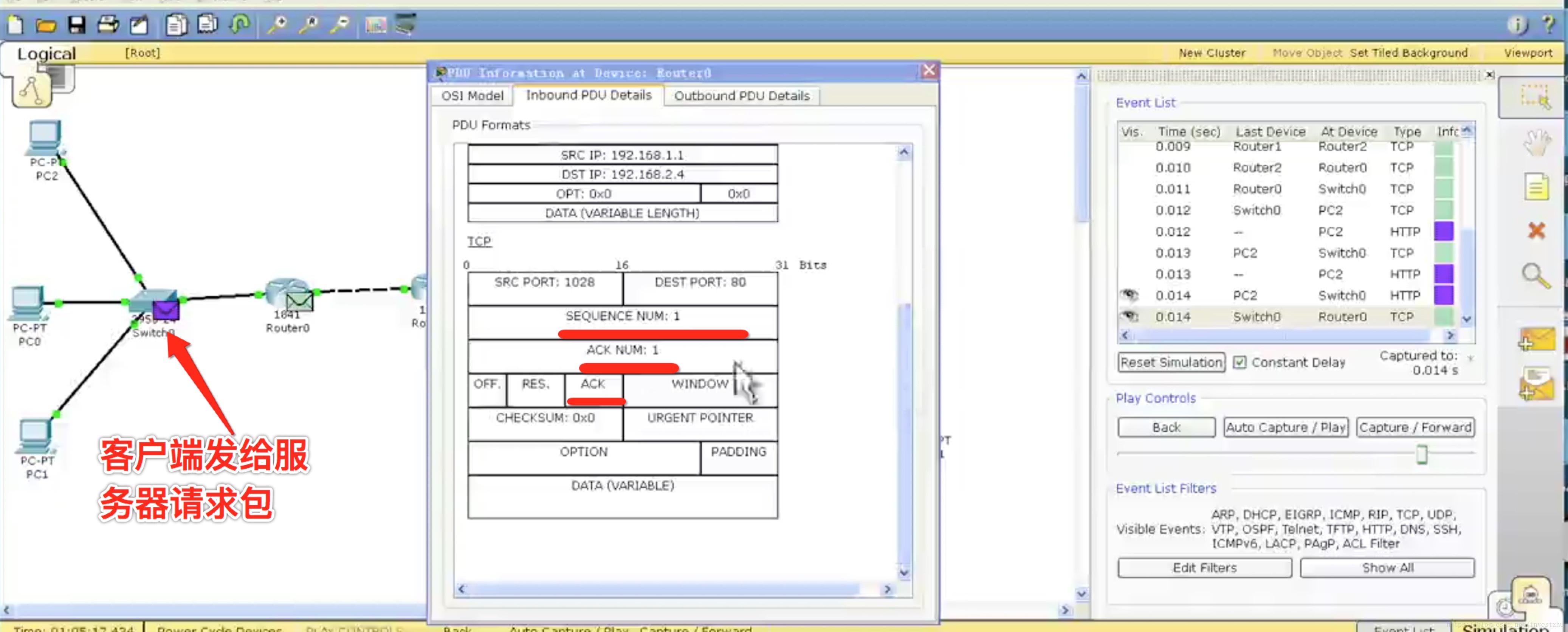The image size is (1568, 632).
Task: Open the Logical workspace tab
Action: click(46, 54)
